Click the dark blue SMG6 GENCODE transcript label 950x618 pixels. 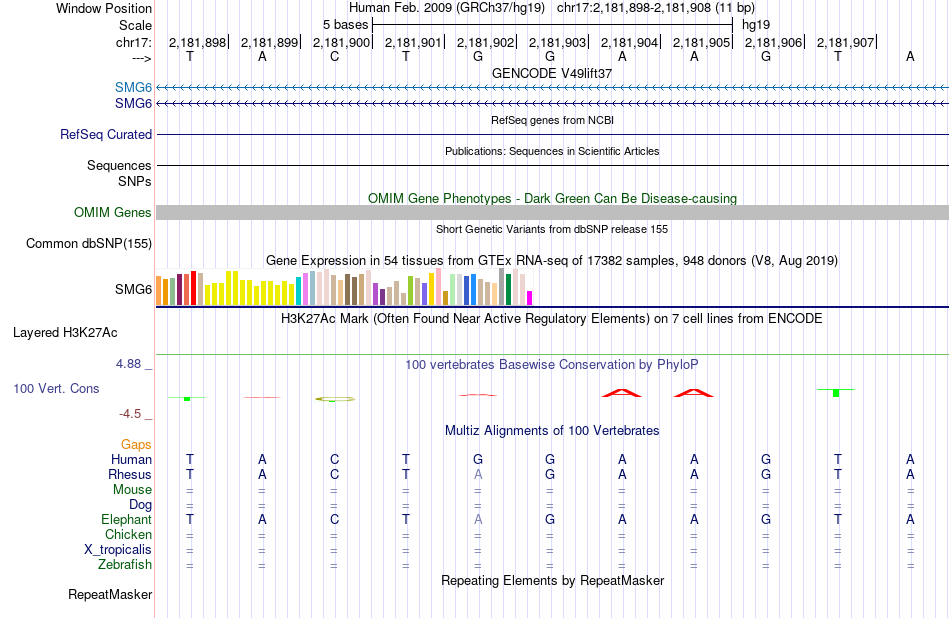click(x=133, y=104)
